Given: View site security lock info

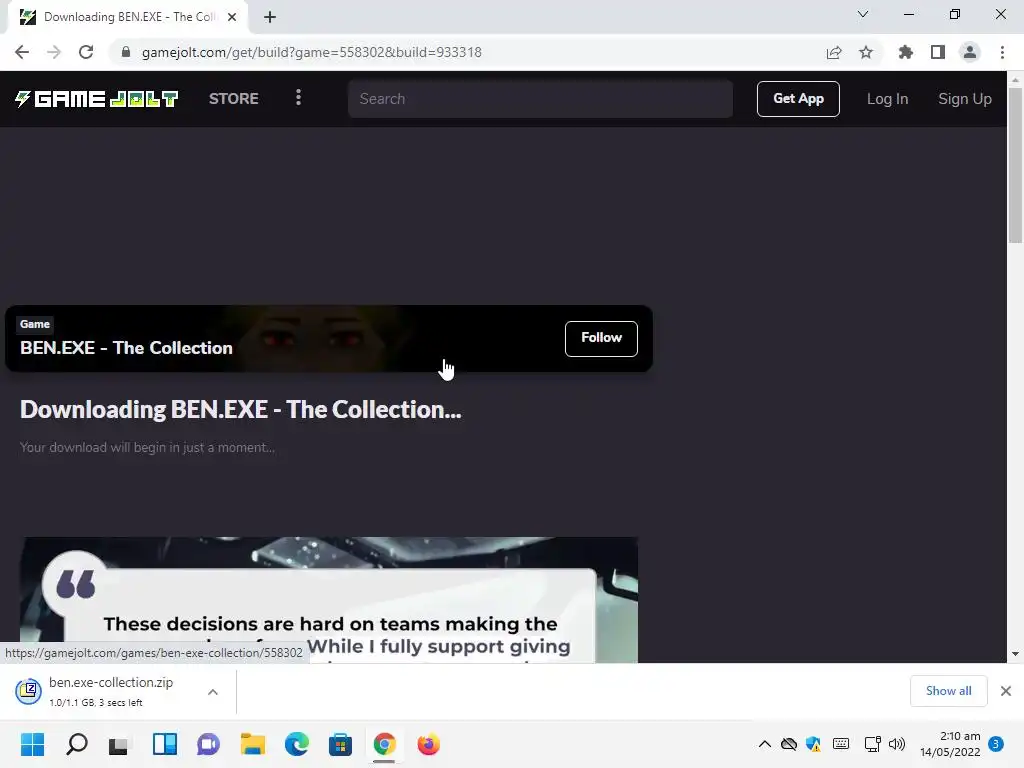Looking at the screenshot, I should 126,52.
